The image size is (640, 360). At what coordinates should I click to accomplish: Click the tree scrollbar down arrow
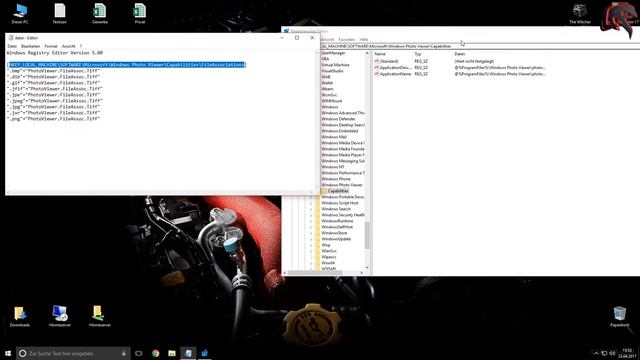pos(367,267)
